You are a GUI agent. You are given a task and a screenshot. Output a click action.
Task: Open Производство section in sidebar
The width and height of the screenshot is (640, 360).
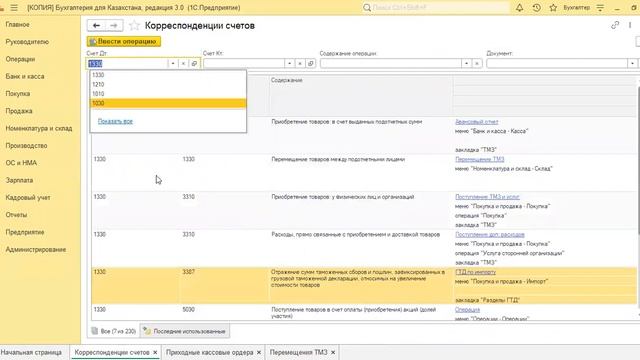pos(26,146)
